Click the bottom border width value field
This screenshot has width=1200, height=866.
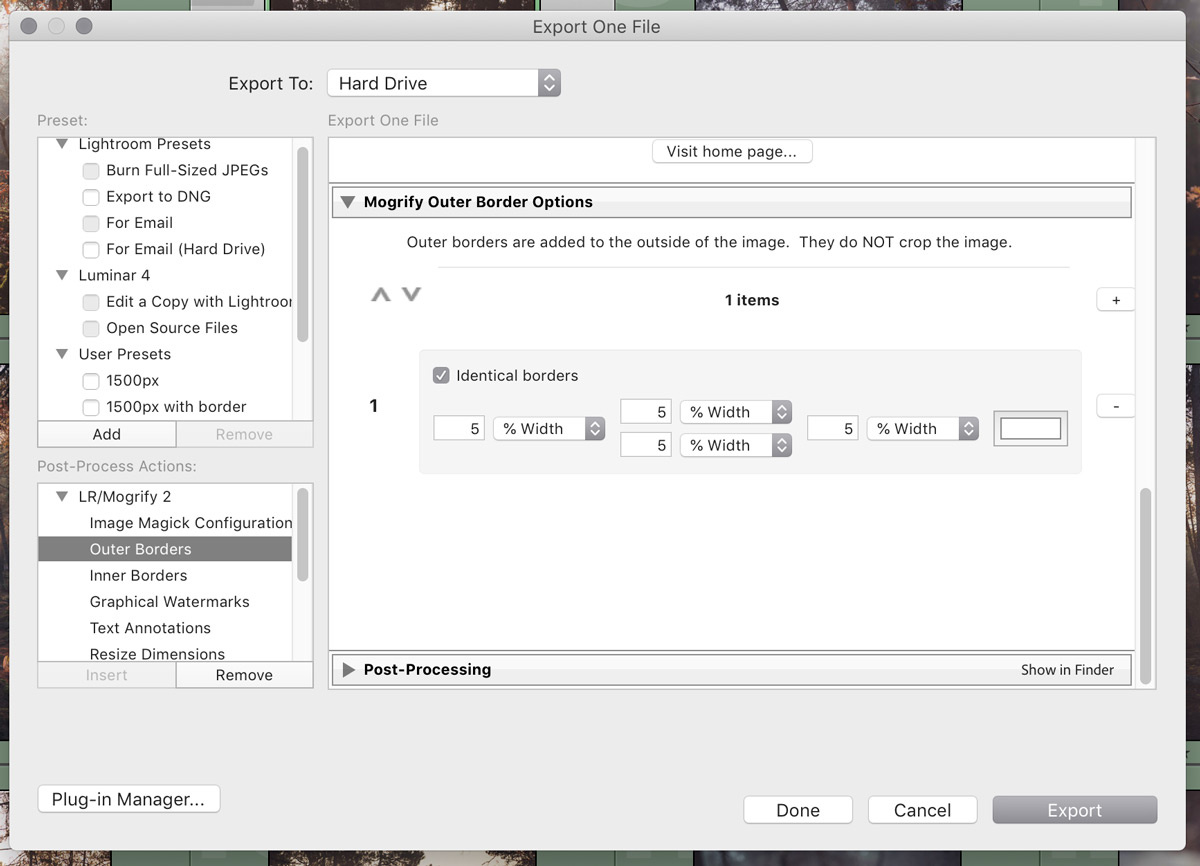pyautogui.click(x=645, y=446)
